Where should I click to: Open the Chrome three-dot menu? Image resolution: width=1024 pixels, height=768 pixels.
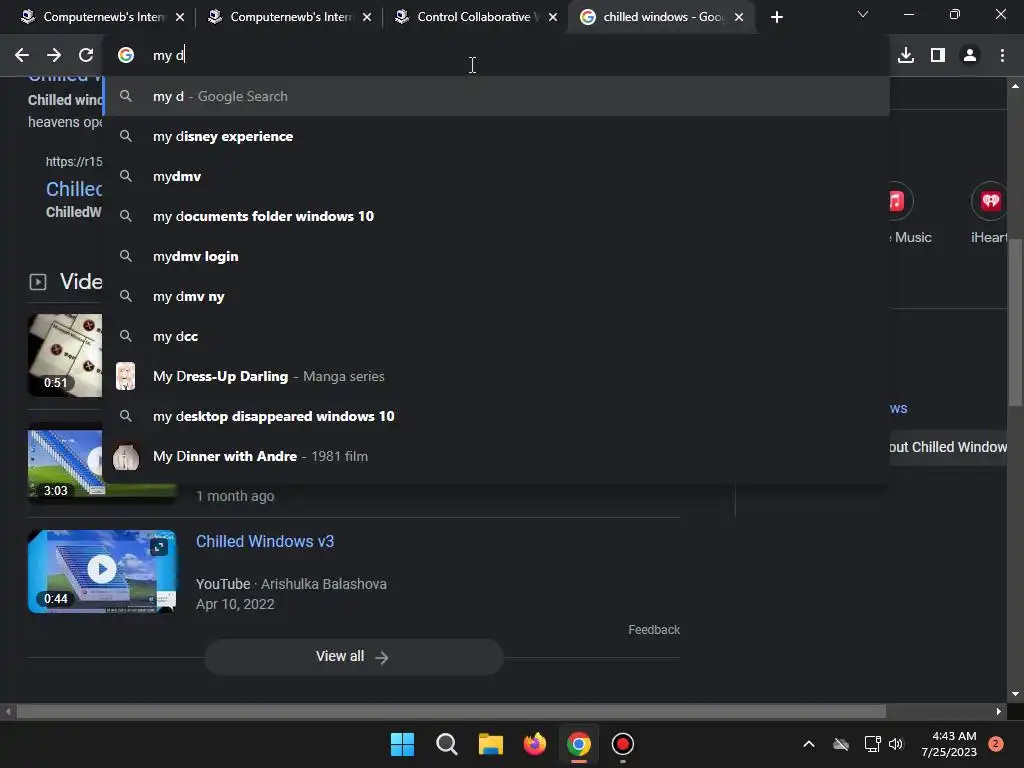pos(1002,56)
